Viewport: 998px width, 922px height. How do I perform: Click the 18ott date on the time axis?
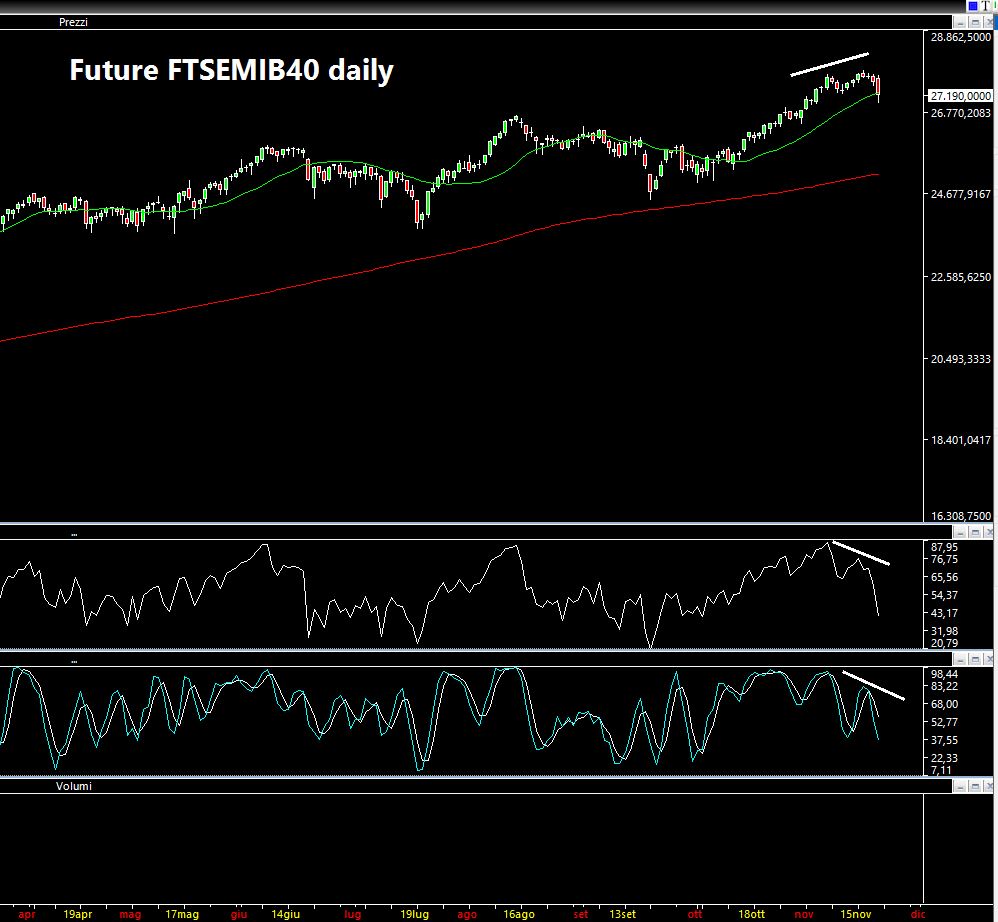point(751,914)
